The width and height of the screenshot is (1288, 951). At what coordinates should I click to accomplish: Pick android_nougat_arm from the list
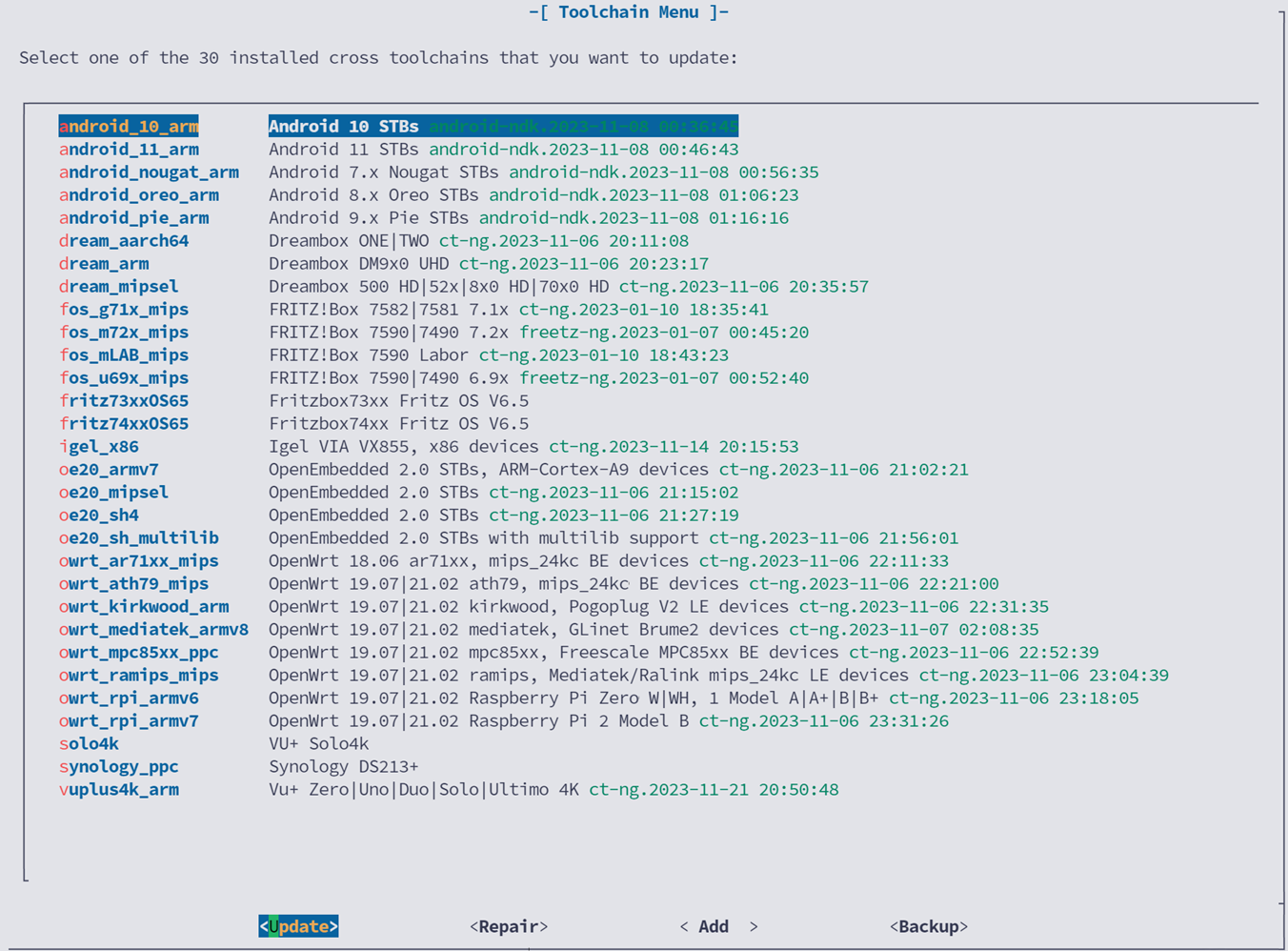[149, 172]
